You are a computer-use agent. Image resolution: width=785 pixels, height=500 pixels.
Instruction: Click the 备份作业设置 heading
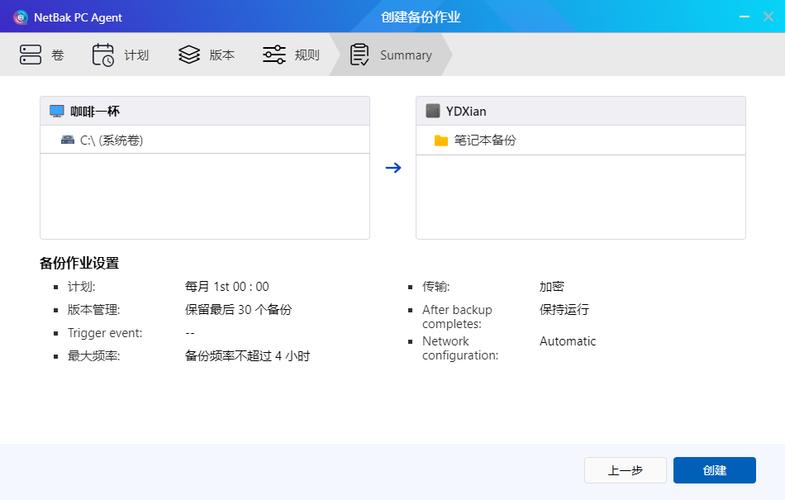click(x=79, y=263)
